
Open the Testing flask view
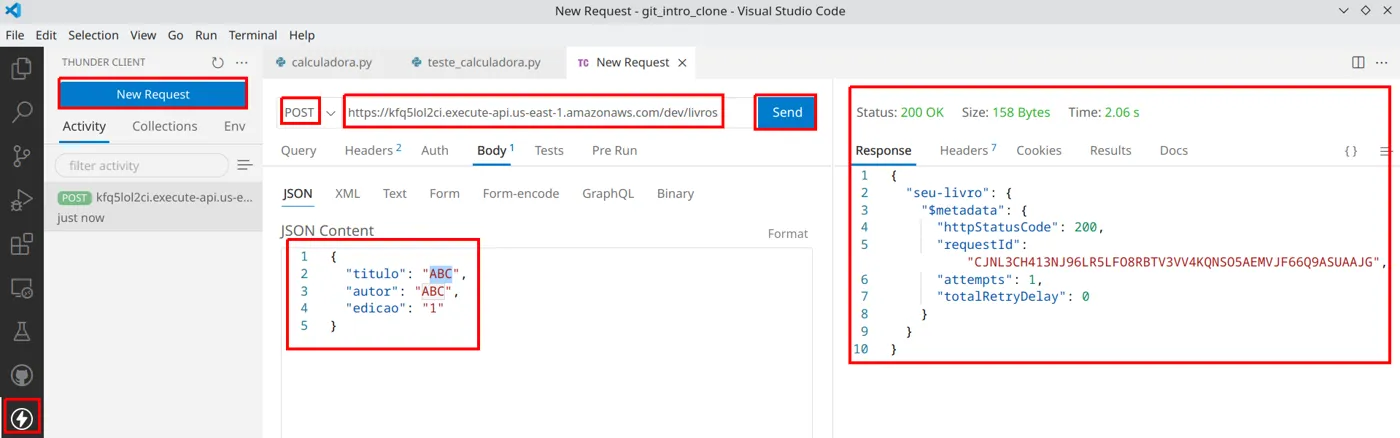[21, 331]
